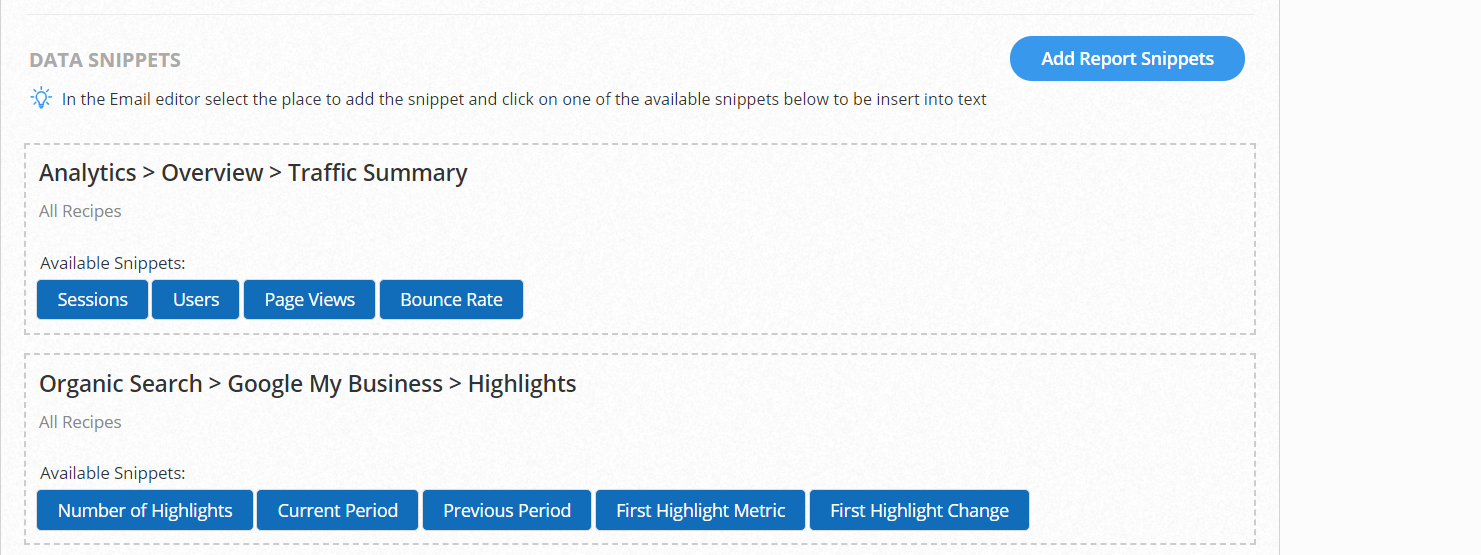
Task: Click the DATA SNIPPETS section title
Action: [x=105, y=60]
